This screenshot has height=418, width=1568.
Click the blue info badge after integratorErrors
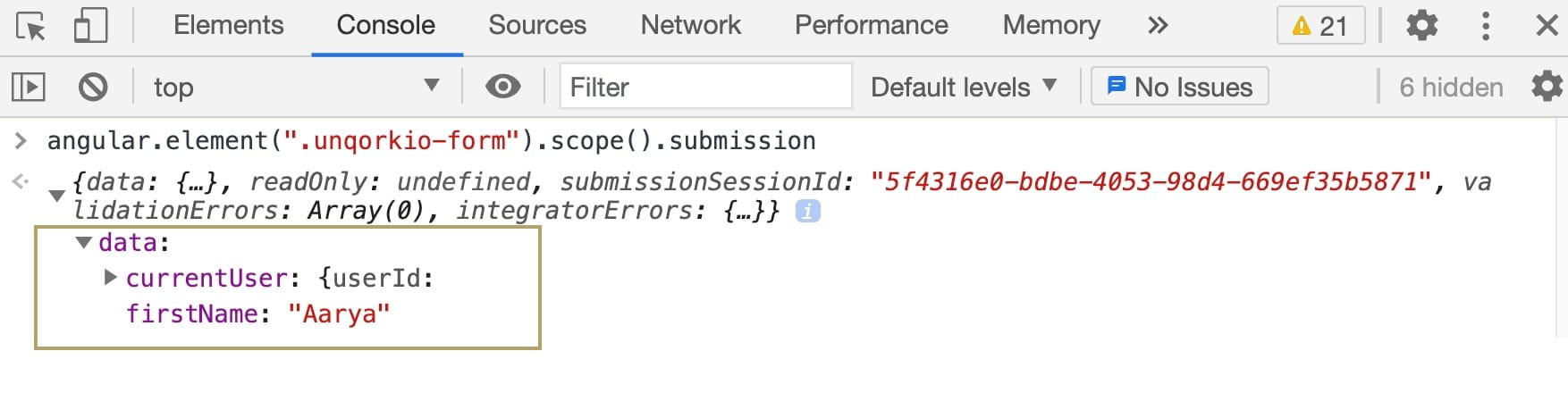[807, 211]
